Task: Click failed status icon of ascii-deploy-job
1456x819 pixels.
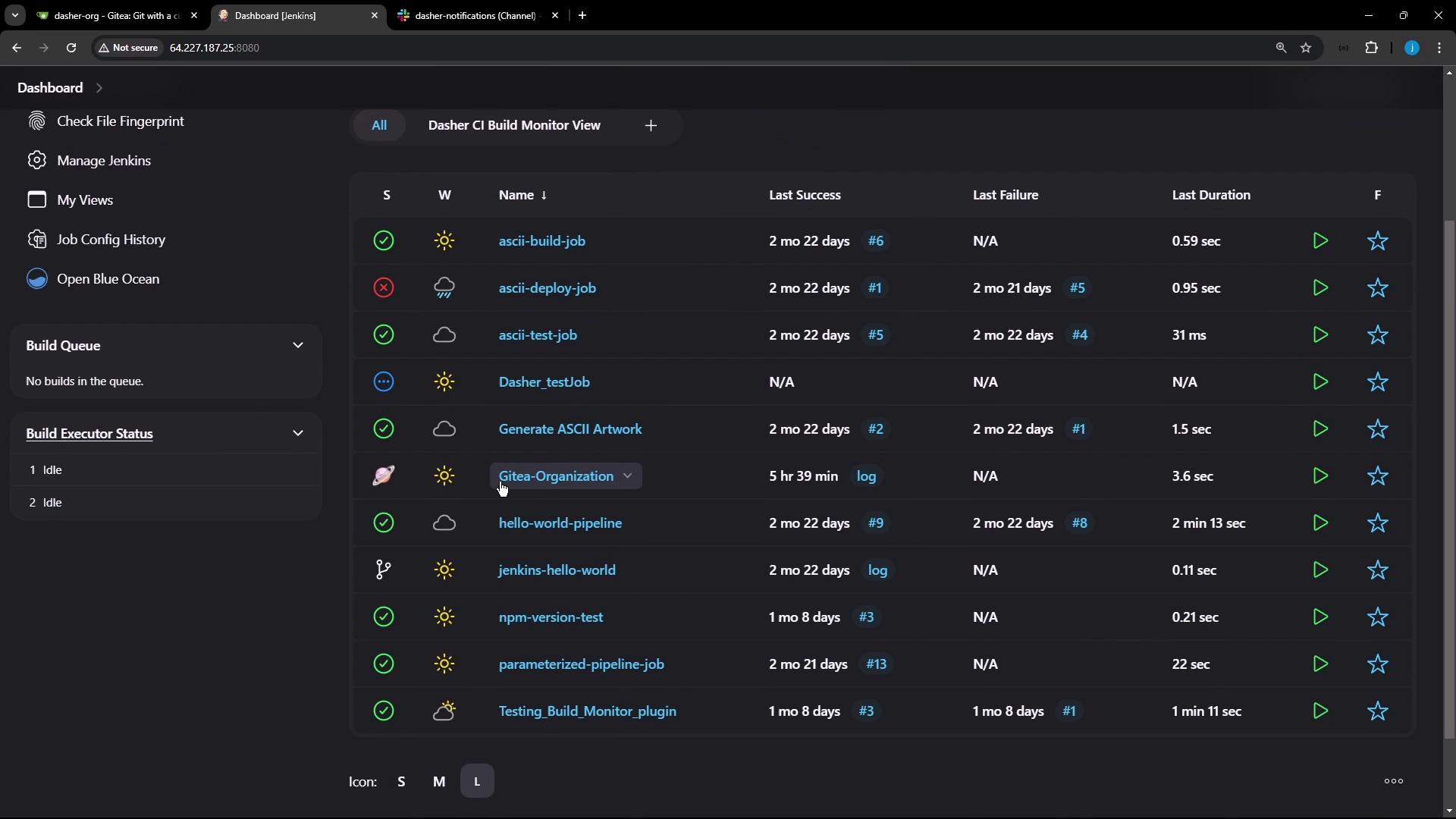Action: click(x=384, y=288)
